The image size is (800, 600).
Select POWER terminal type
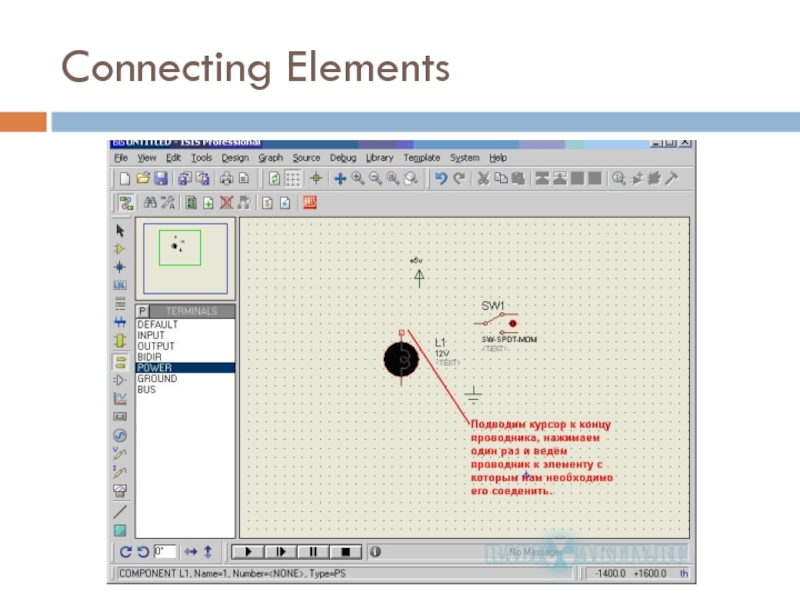point(185,368)
